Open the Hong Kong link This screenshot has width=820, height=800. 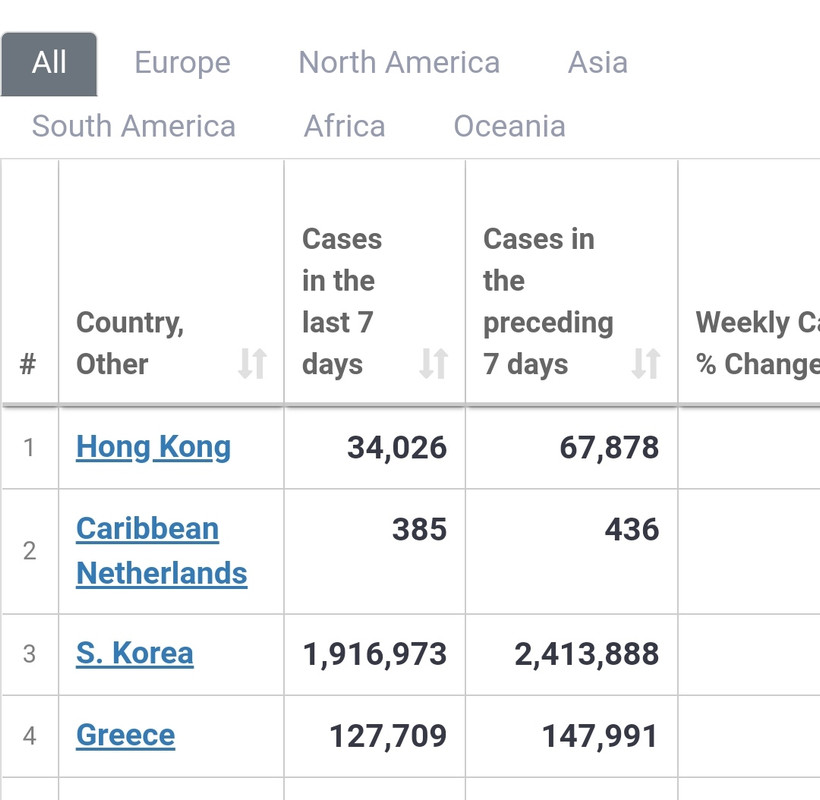click(153, 447)
